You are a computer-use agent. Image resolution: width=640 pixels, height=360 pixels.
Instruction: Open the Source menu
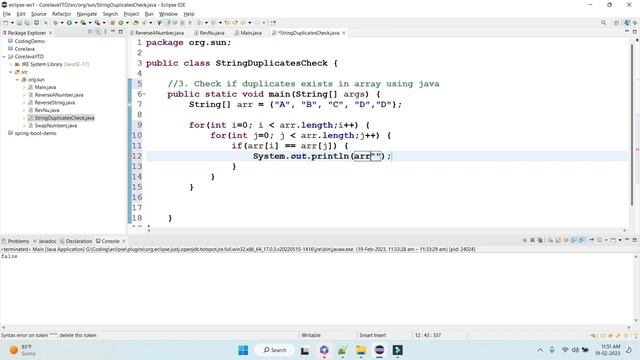coord(38,14)
